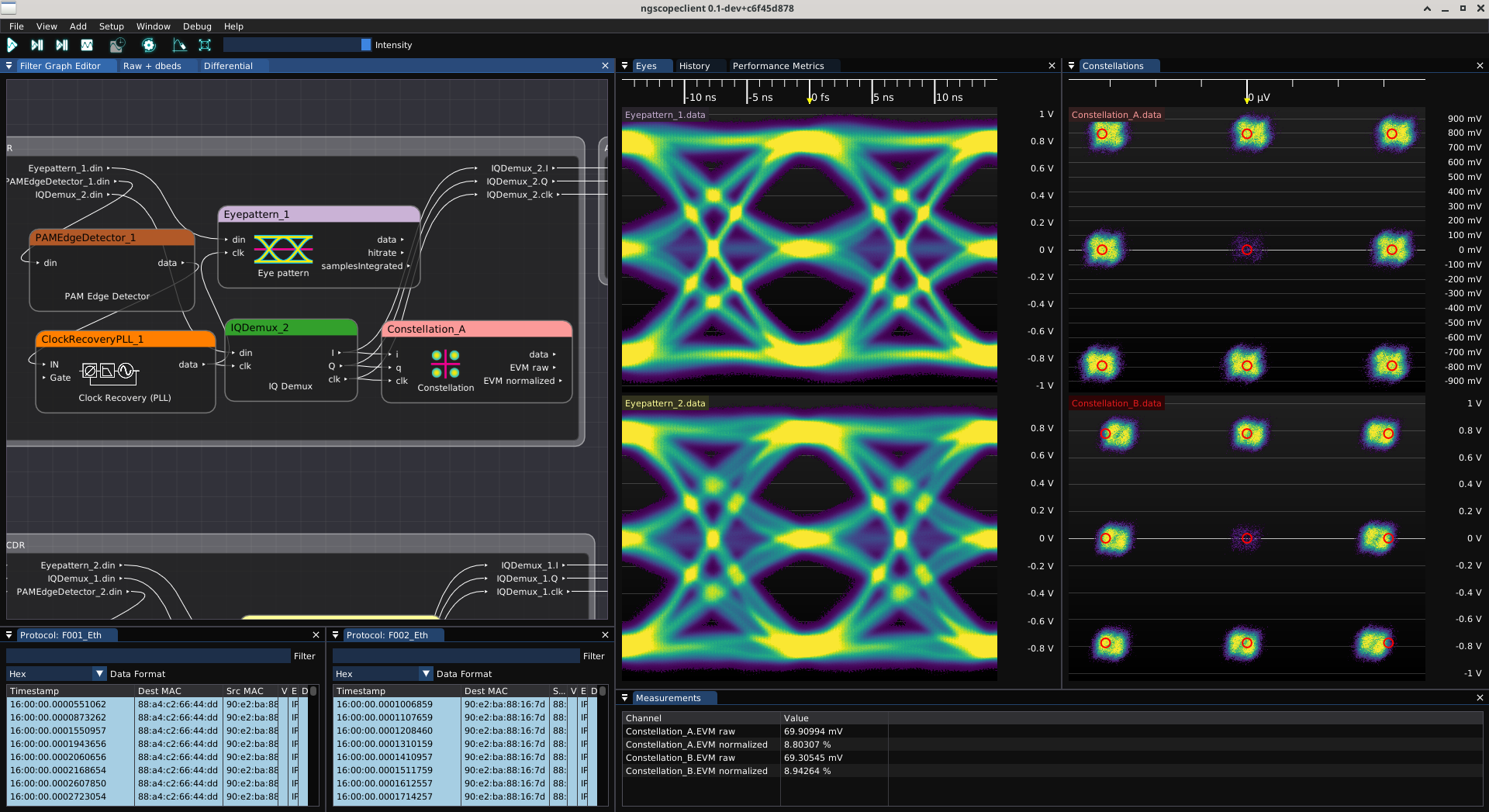The height and width of the screenshot is (812, 1489).
Task: Click the Constellation_B.data channel label
Action: click(x=1116, y=403)
